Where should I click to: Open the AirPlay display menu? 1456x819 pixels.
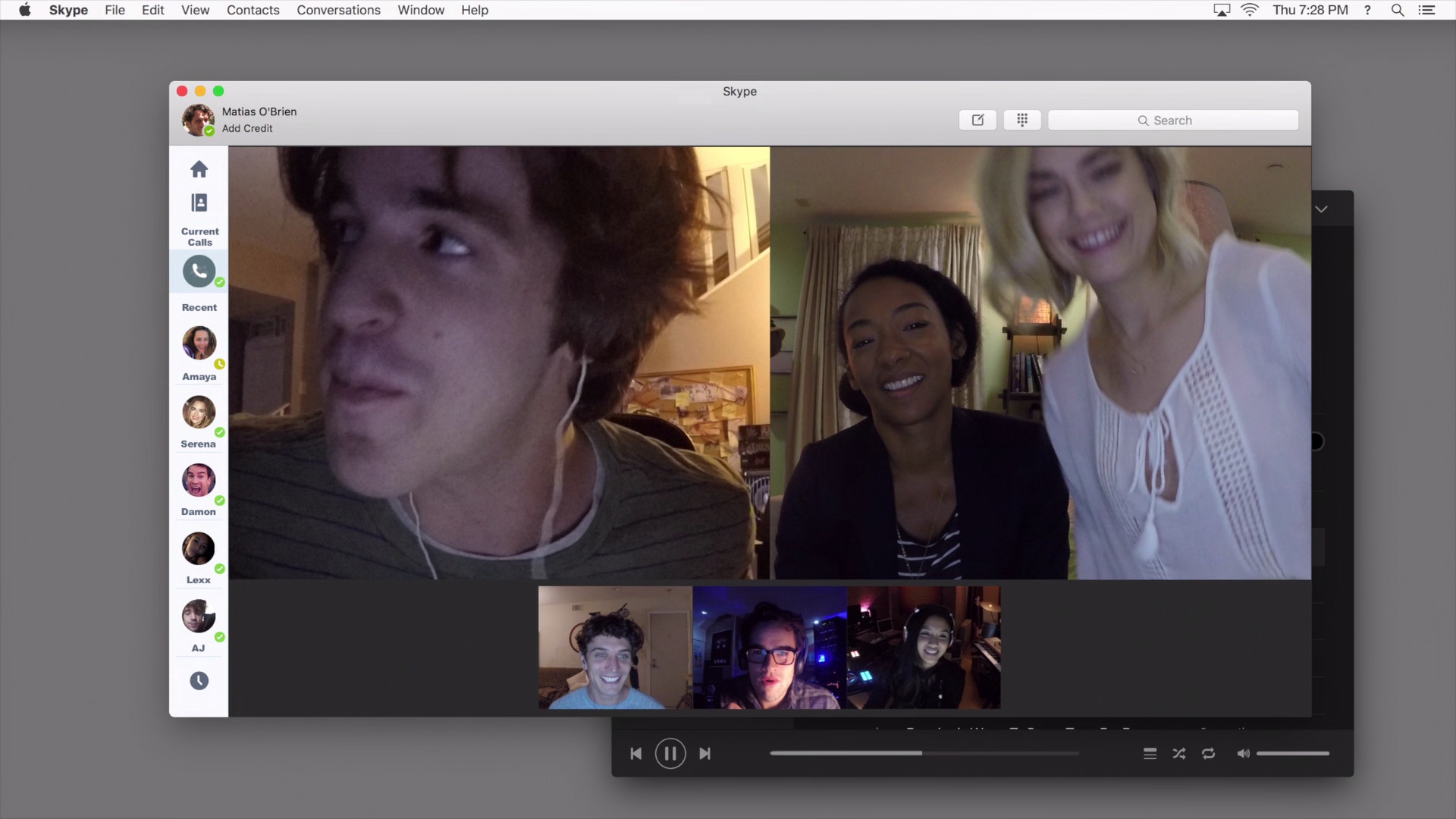pyautogui.click(x=1221, y=10)
